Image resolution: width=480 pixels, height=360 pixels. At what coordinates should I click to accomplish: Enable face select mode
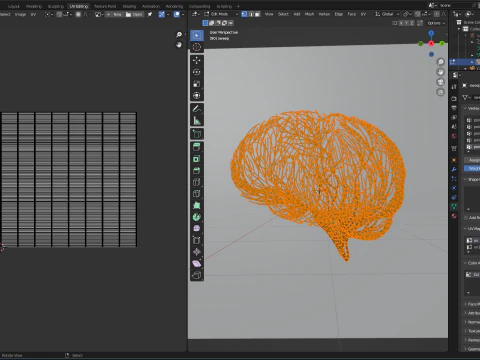click(x=257, y=14)
